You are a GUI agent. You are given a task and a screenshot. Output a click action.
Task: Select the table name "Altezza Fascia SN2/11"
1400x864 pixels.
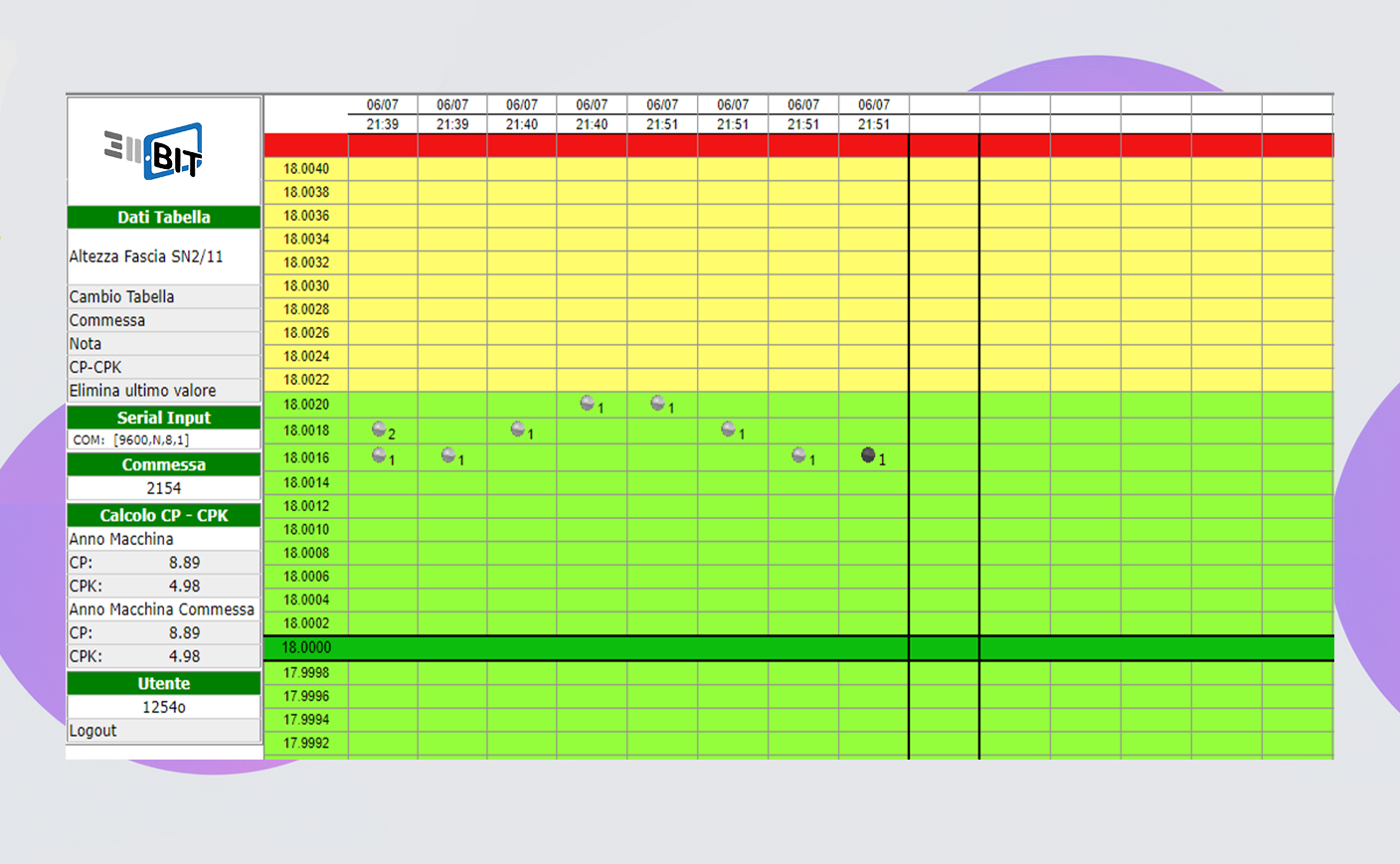coord(146,257)
